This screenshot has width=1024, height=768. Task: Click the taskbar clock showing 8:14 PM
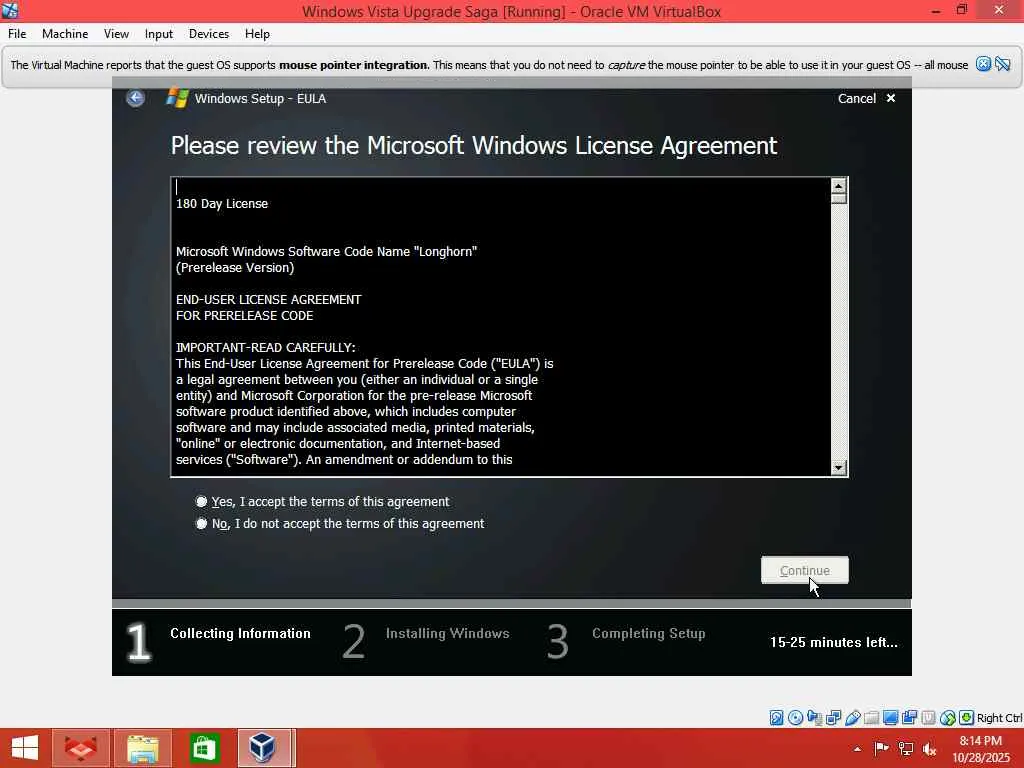(980, 748)
